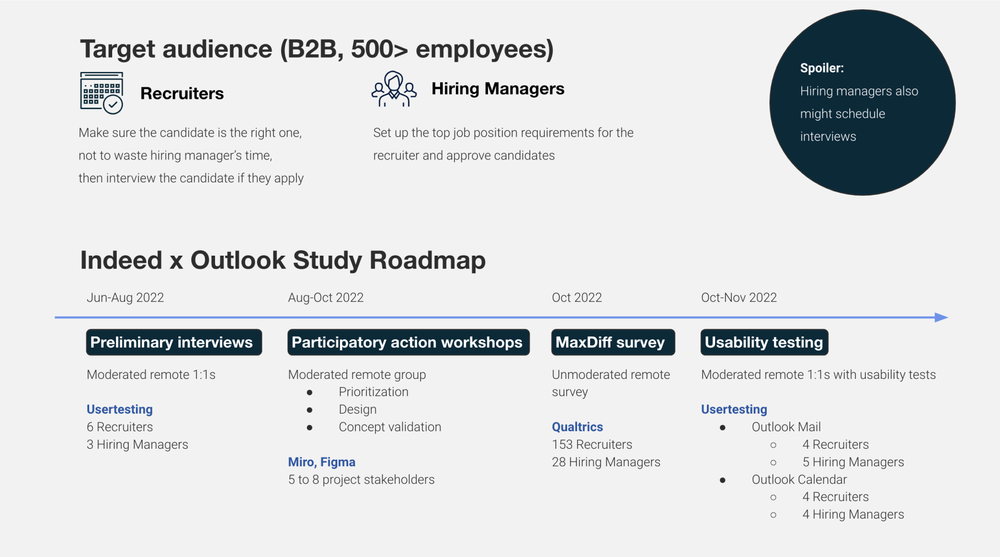Click '5 to 8 project stakeholders' text

click(361, 479)
